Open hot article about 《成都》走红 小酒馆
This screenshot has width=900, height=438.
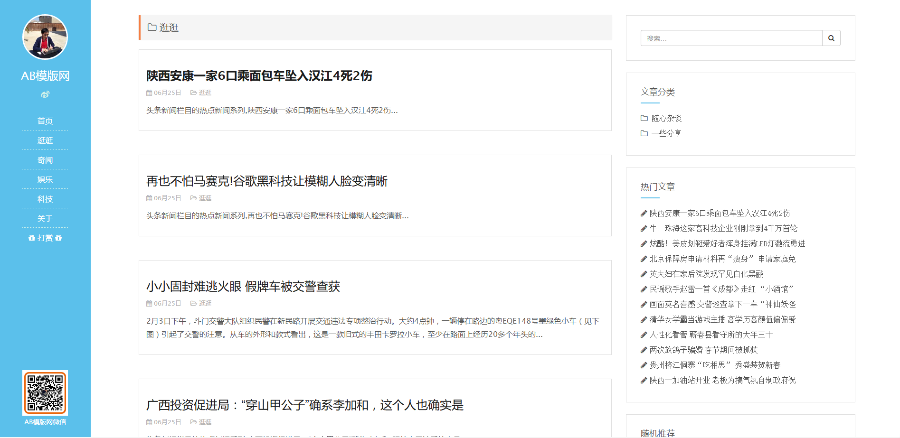click(x=721, y=289)
